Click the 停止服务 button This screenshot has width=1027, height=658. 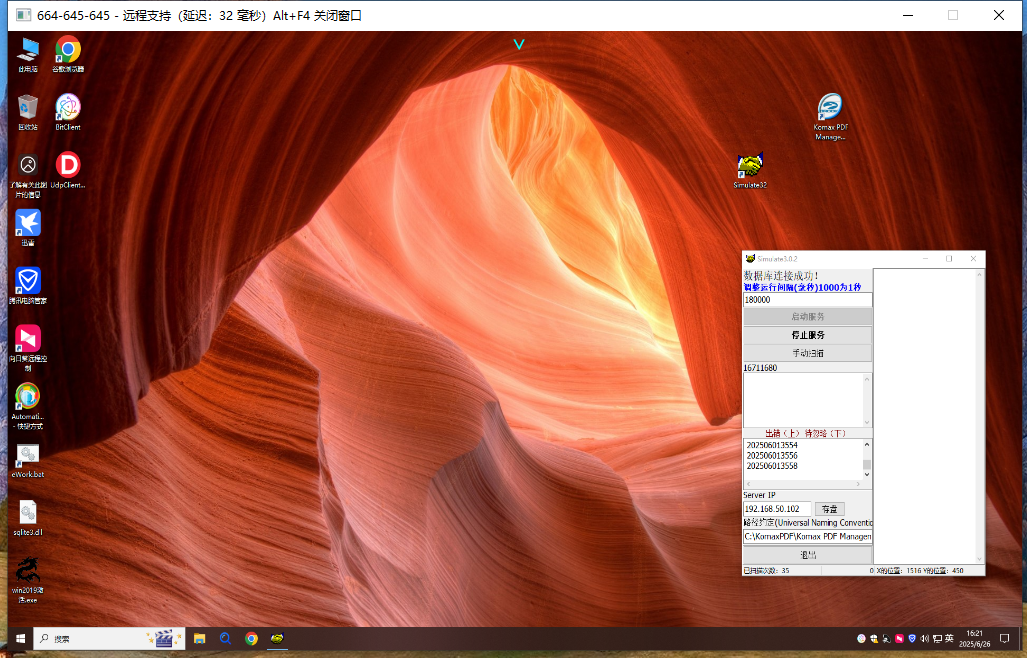808,335
